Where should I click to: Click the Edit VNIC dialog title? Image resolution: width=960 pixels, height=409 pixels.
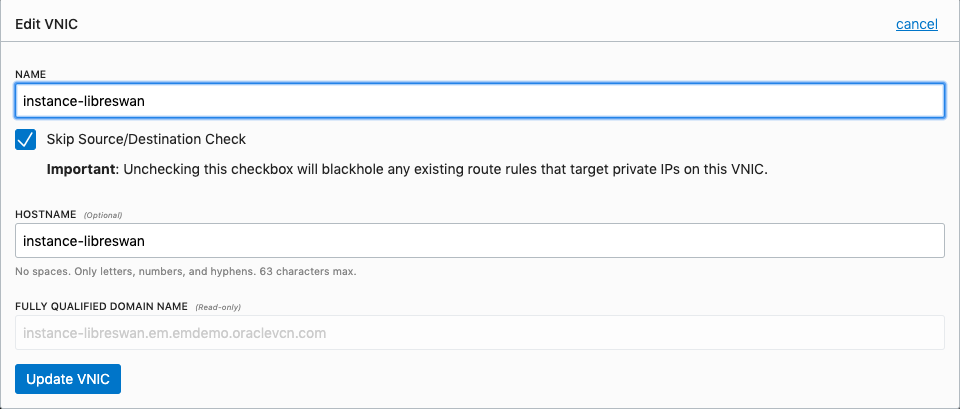pyautogui.click(x=47, y=24)
